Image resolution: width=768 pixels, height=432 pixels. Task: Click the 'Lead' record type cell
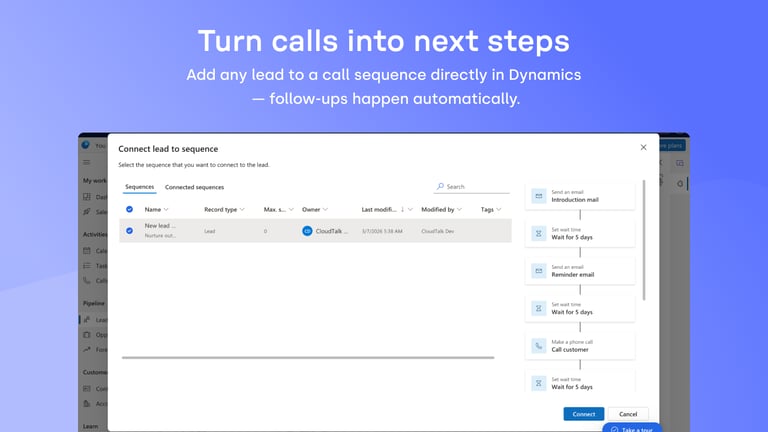210,231
